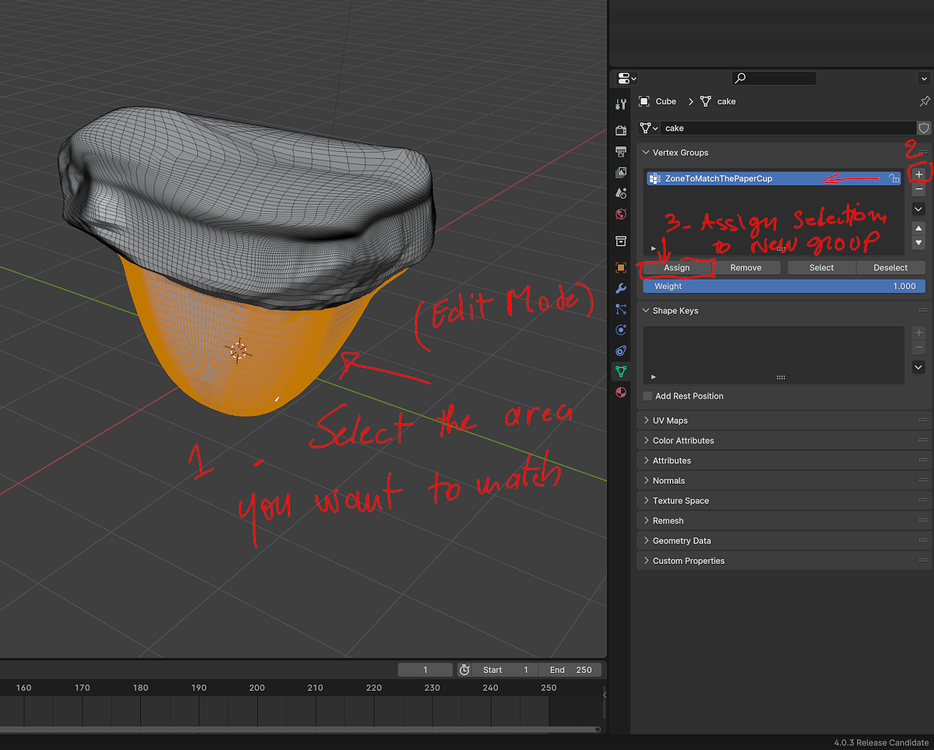Open the Modifiers wrench tab

coord(621,288)
